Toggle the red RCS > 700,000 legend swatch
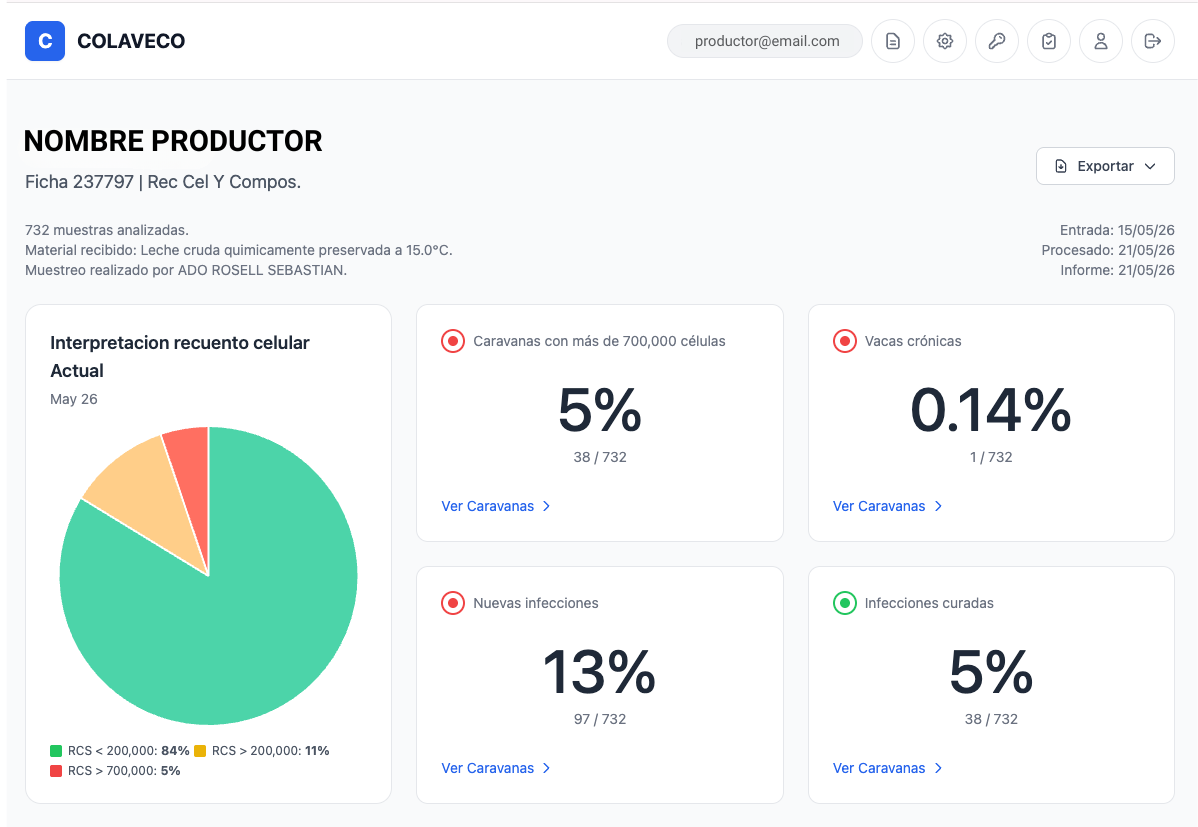Image resolution: width=1198 pixels, height=827 pixels. click(56, 770)
